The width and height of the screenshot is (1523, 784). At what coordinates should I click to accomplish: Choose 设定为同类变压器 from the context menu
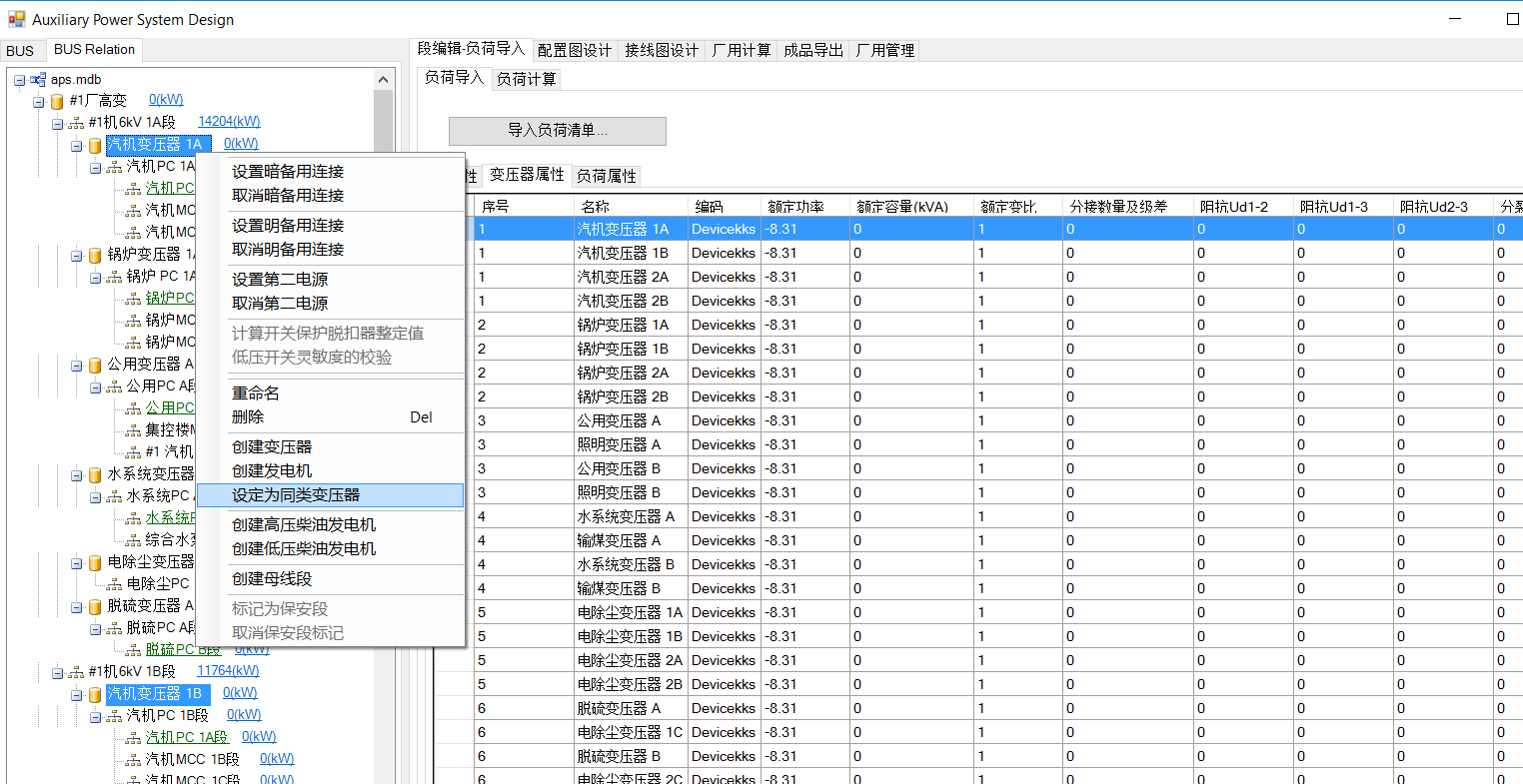click(x=296, y=495)
